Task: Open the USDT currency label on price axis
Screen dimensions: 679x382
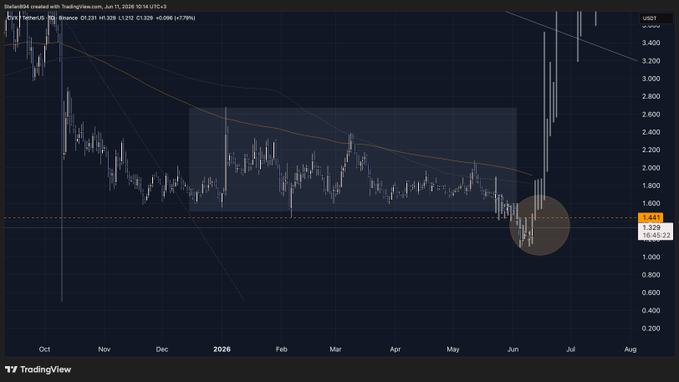Action: click(650, 18)
